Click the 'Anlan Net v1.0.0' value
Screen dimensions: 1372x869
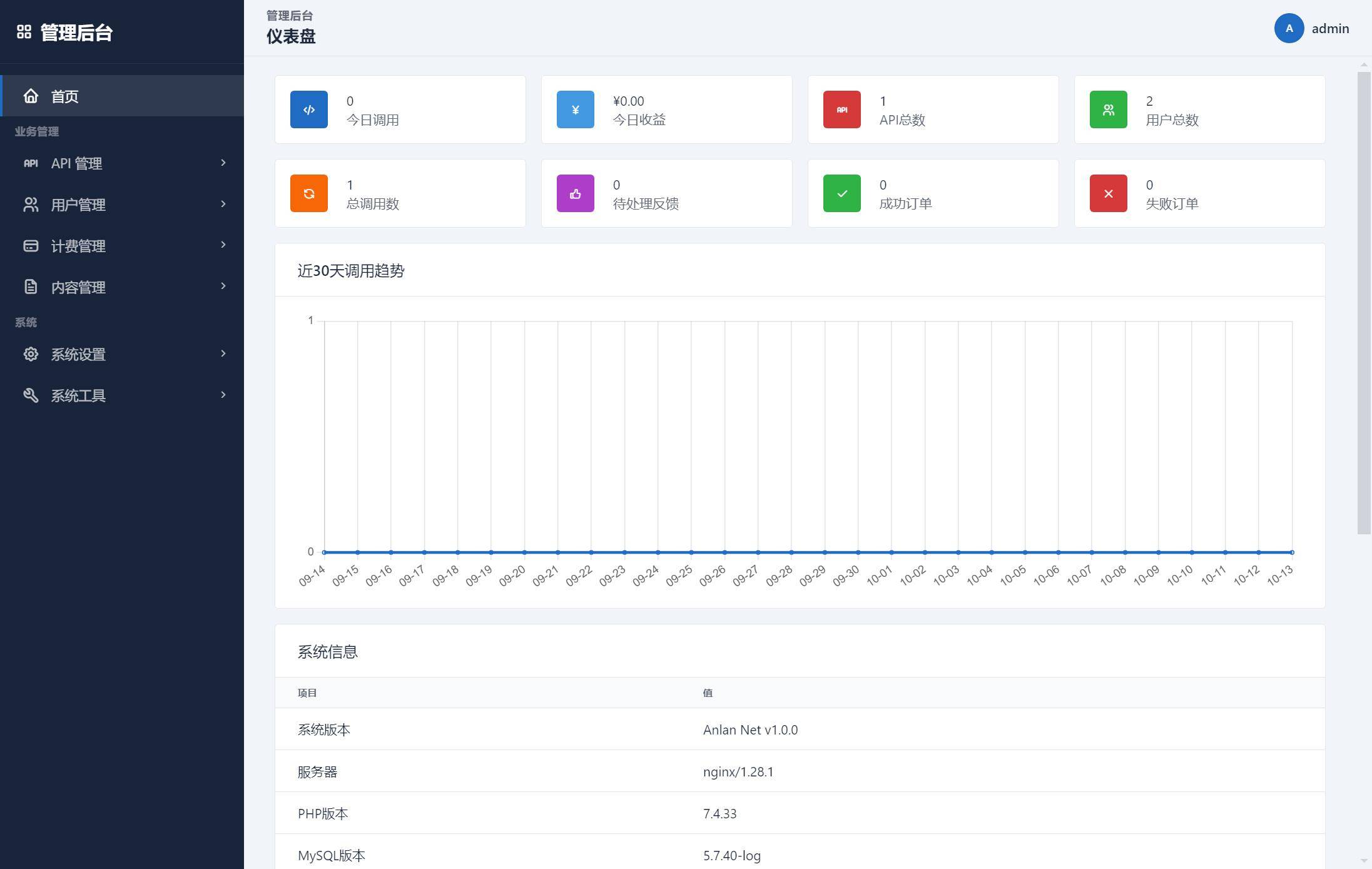click(x=750, y=730)
